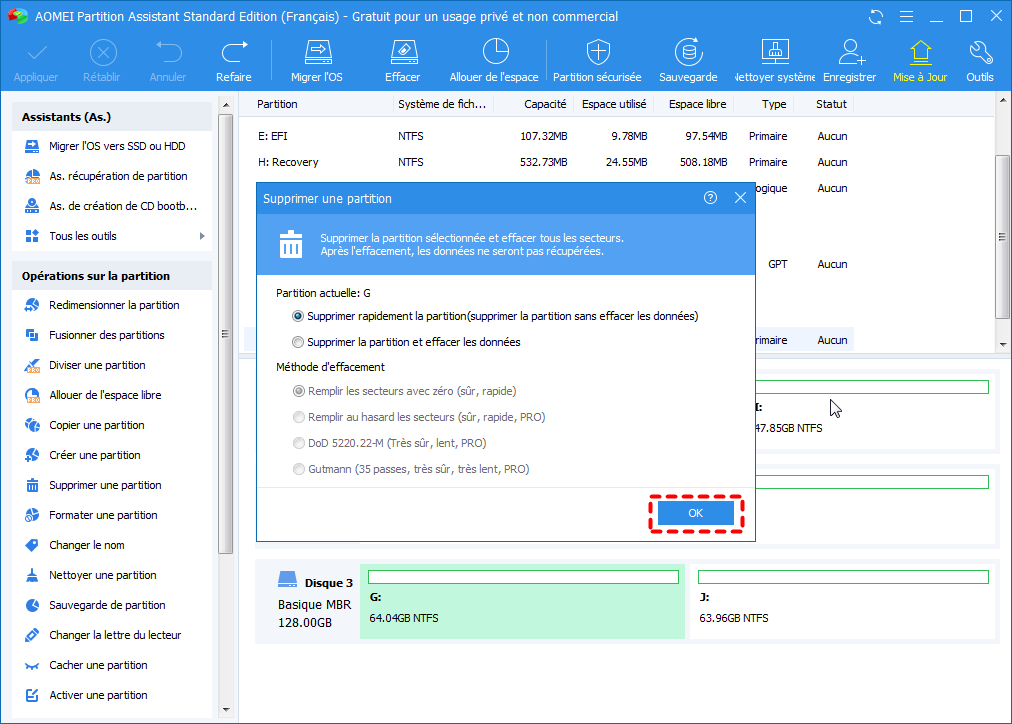This screenshot has width=1012, height=724.
Task: Choose Allouer de l'espace libre
Action: tap(93, 396)
